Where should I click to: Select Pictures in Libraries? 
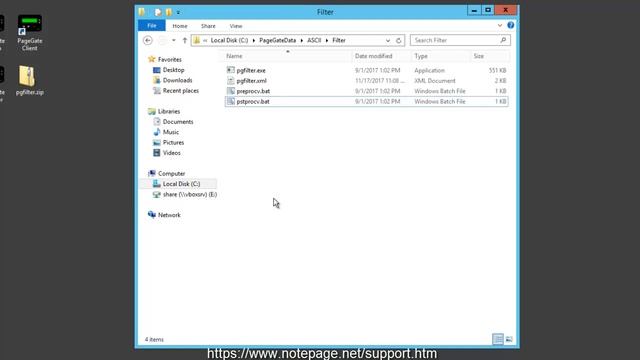(x=173, y=142)
